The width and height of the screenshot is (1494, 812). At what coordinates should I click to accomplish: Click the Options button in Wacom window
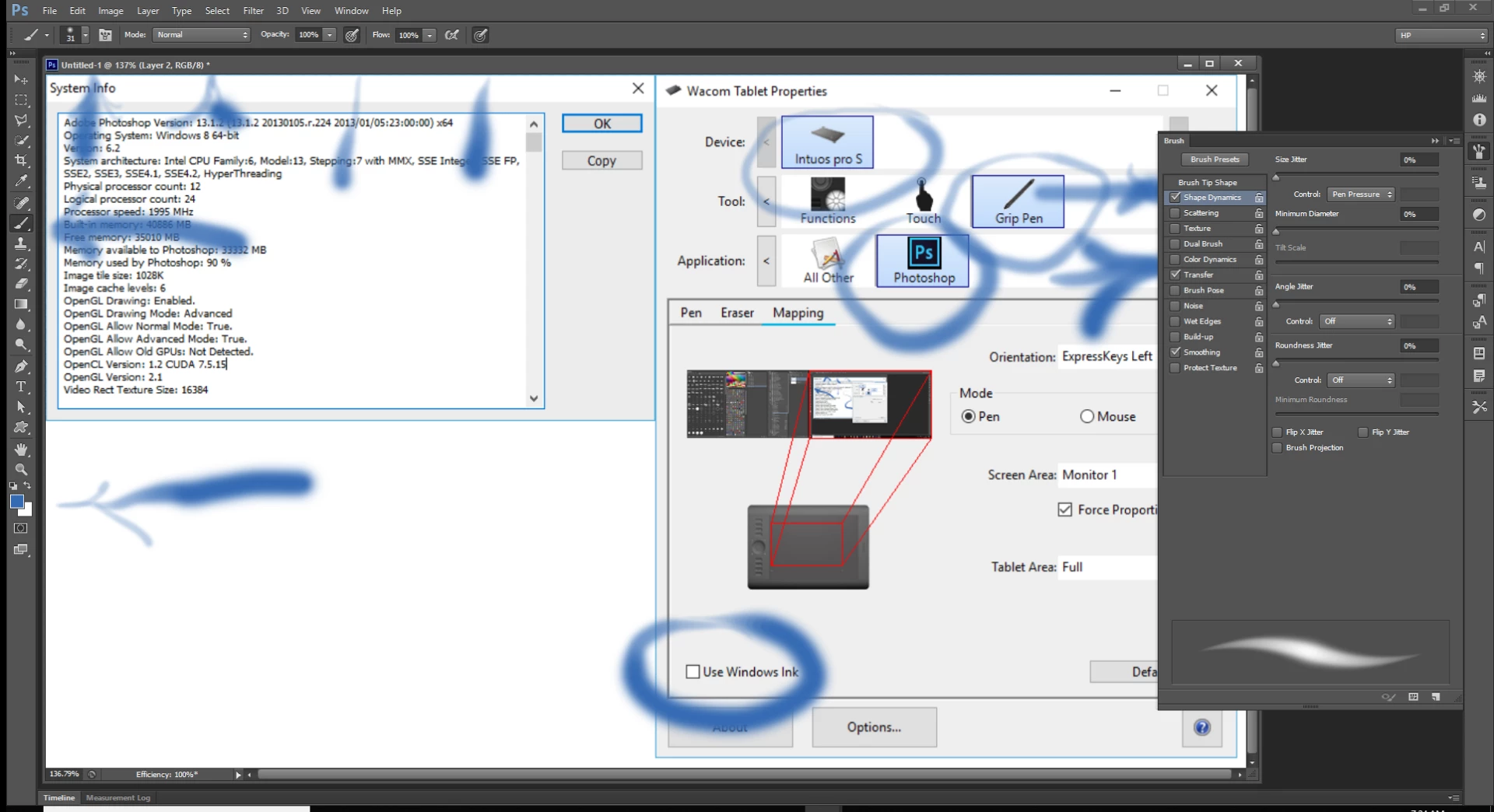click(x=875, y=727)
